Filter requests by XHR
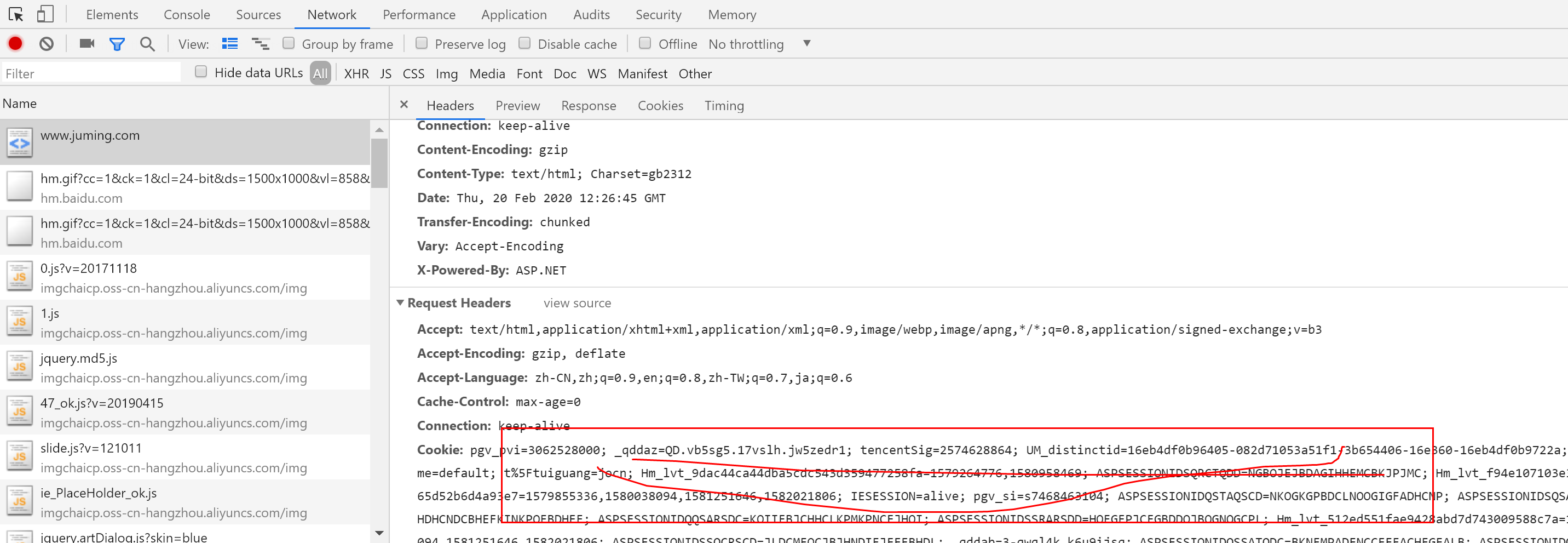This screenshot has width=1568, height=543. point(356,74)
